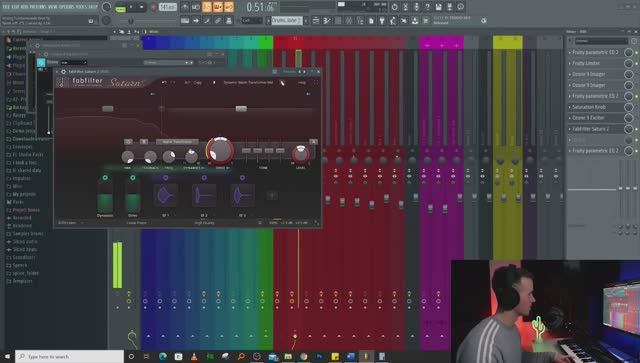Click the Presets label on plugin title bar

point(289,71)
